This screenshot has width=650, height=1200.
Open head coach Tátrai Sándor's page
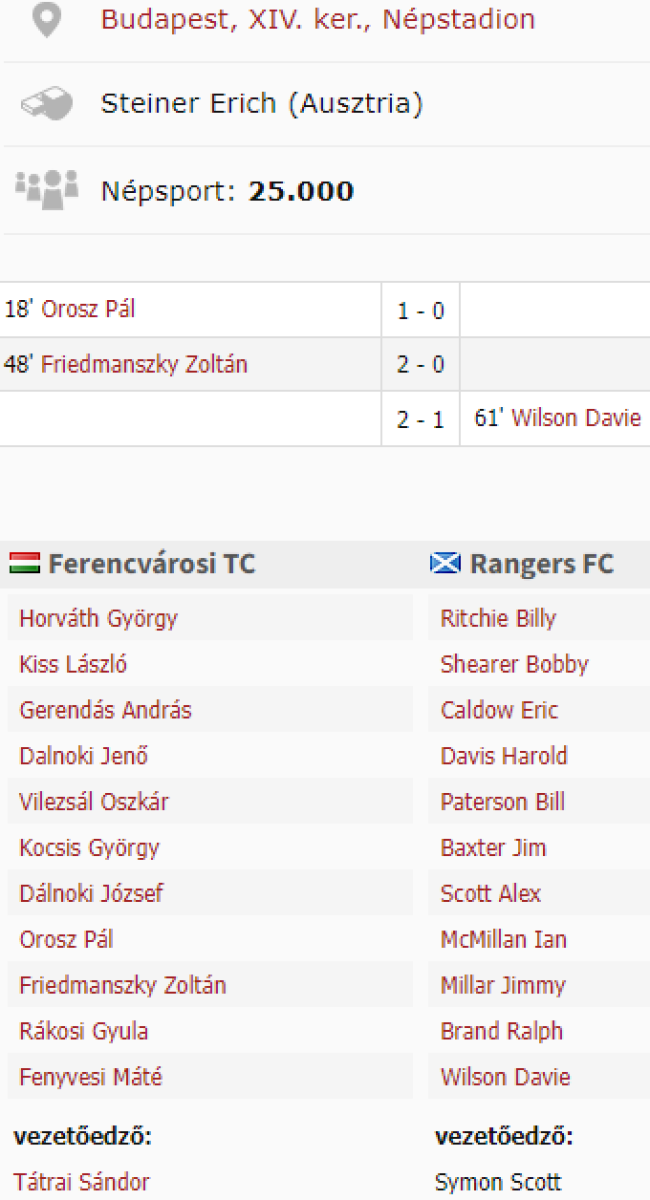pos(82,1182)
